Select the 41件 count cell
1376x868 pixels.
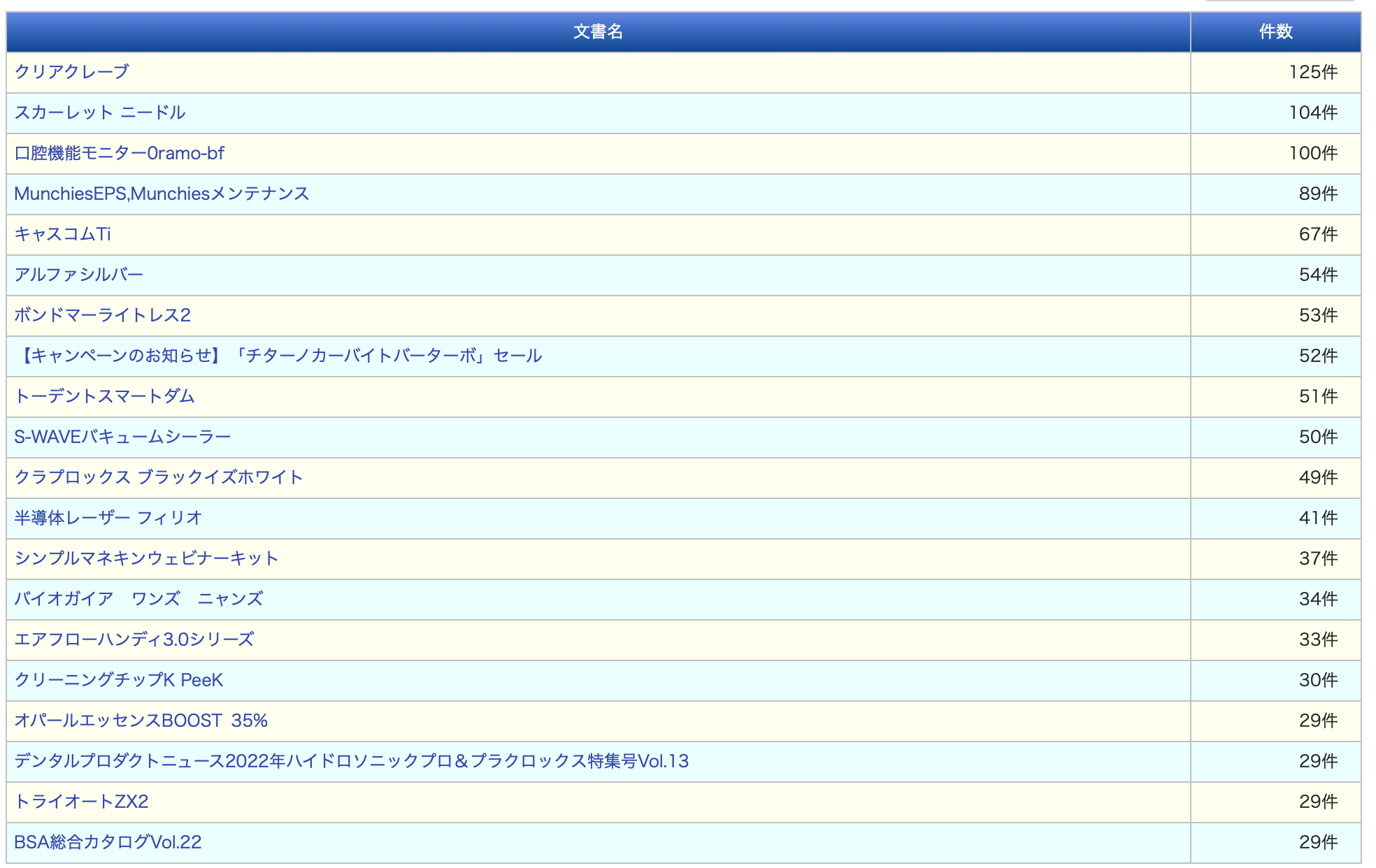1276,519
